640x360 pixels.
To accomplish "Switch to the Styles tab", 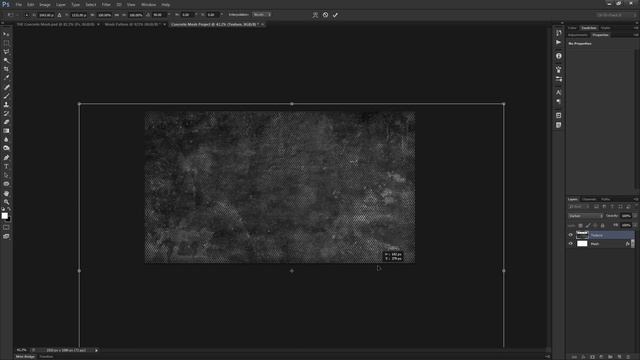I will [x=606, y=28].
